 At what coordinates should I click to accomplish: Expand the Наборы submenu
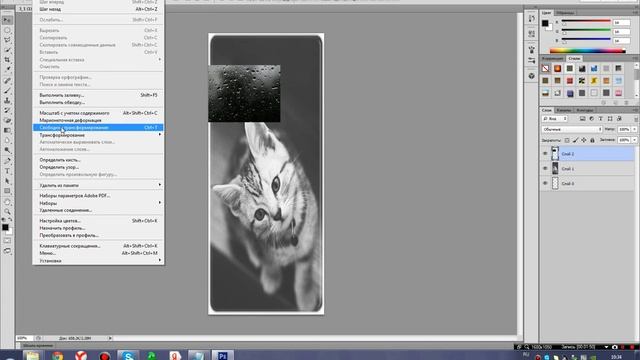point(98,203)
